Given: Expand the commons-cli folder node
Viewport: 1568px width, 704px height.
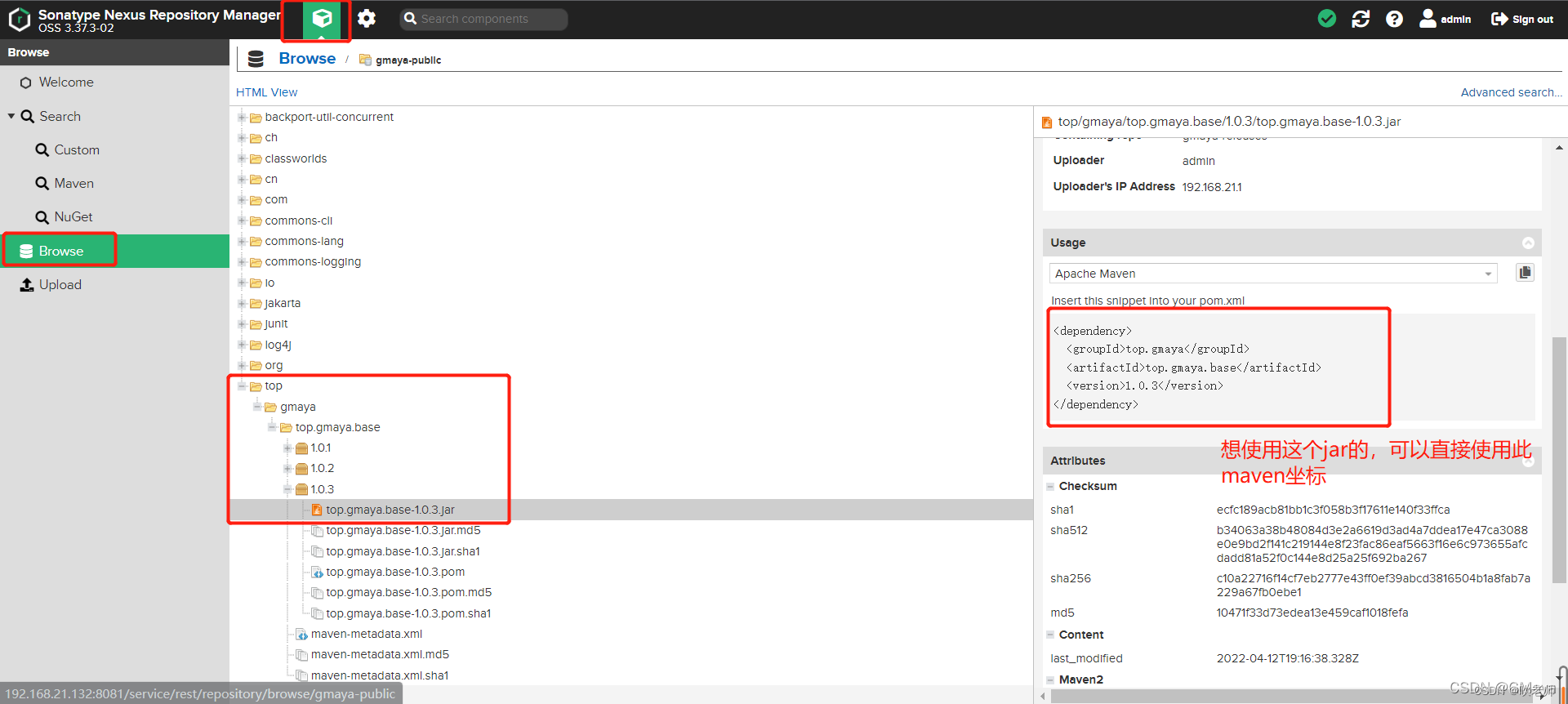Looking at the screenshot, I should click(242, 221).
